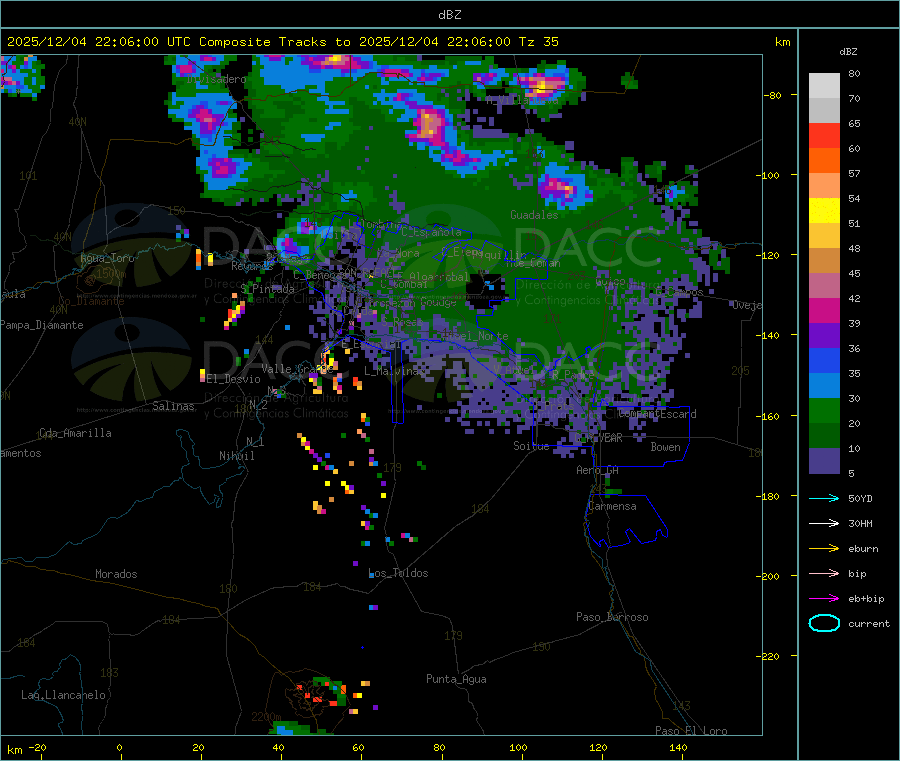Pick the bright yellow swatch in dBZ scale

[824, 211]
